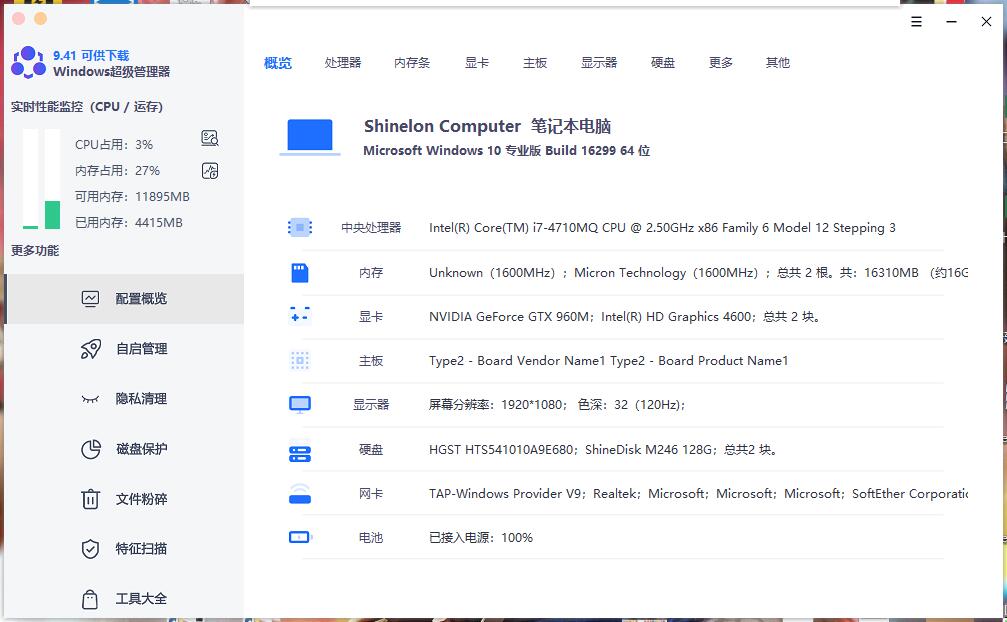Click the 磁盘保护 pie chart icon

click(90, 449)
